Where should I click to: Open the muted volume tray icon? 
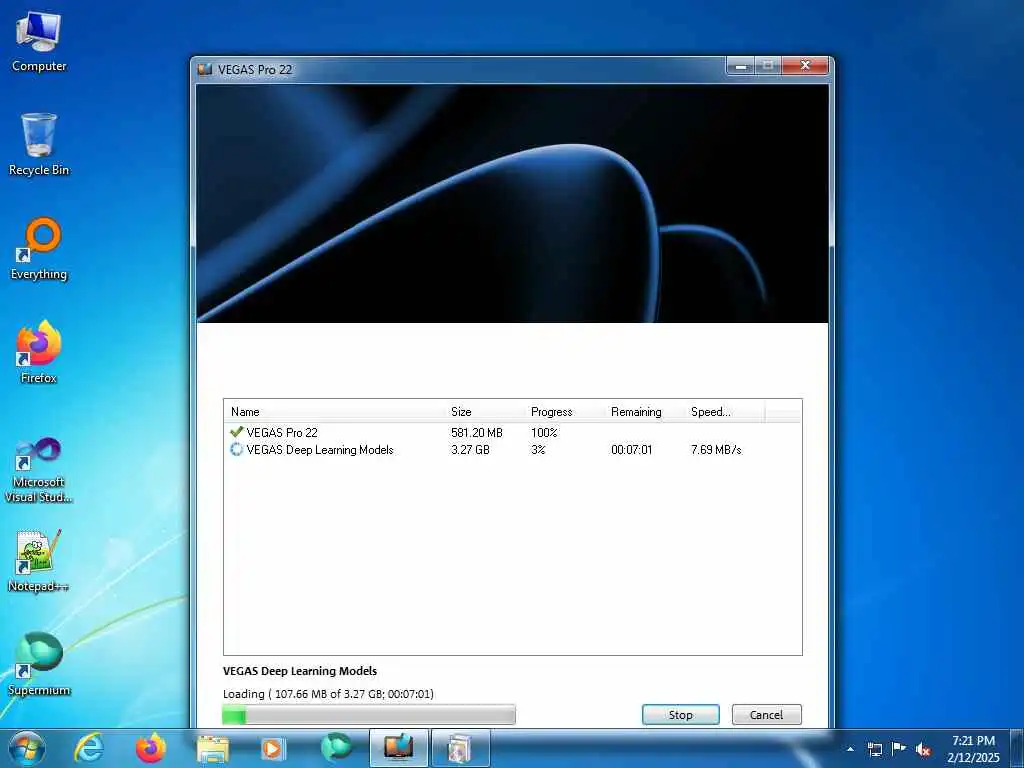(x=923, y=749)
